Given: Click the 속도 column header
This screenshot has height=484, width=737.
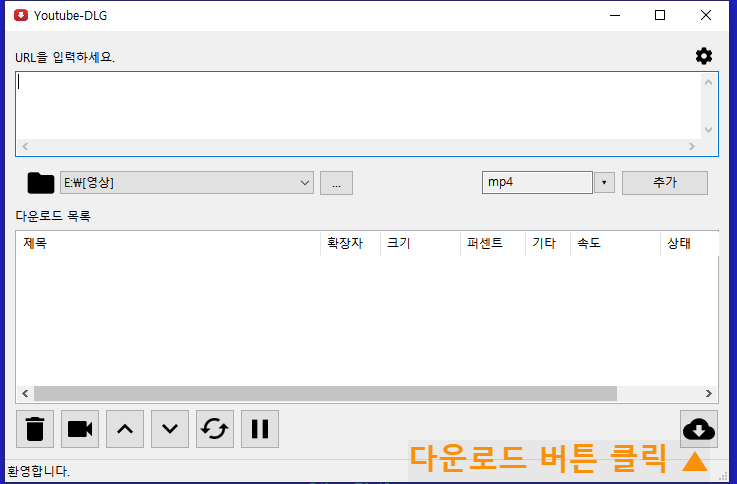Looking at the screenshot, I should tap(615, 243).
